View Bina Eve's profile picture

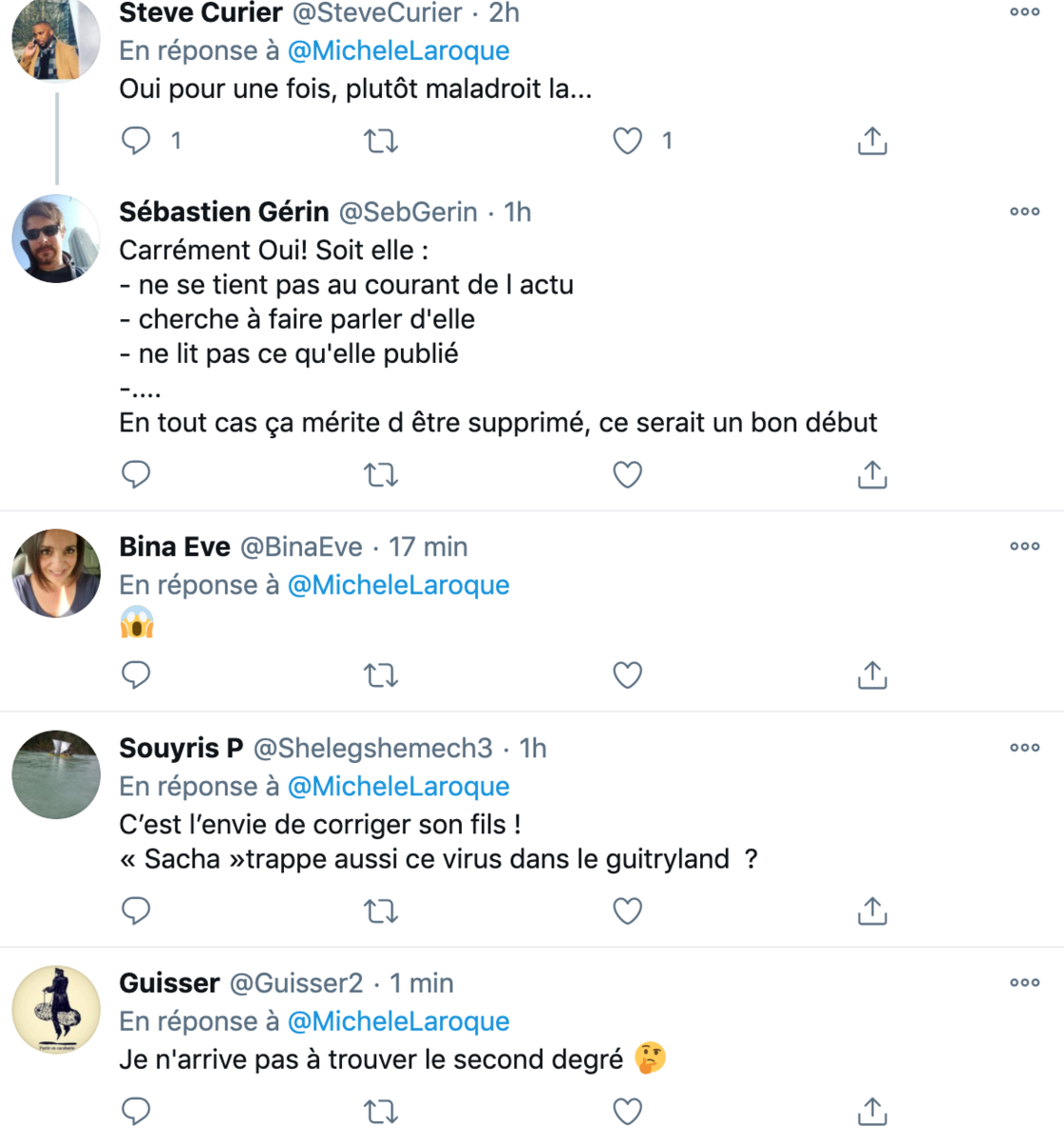coord(56,573)
